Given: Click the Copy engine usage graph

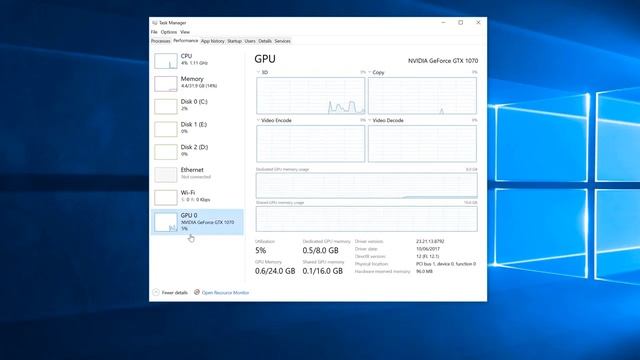Looking at the screenshot, I should [422, 96].
